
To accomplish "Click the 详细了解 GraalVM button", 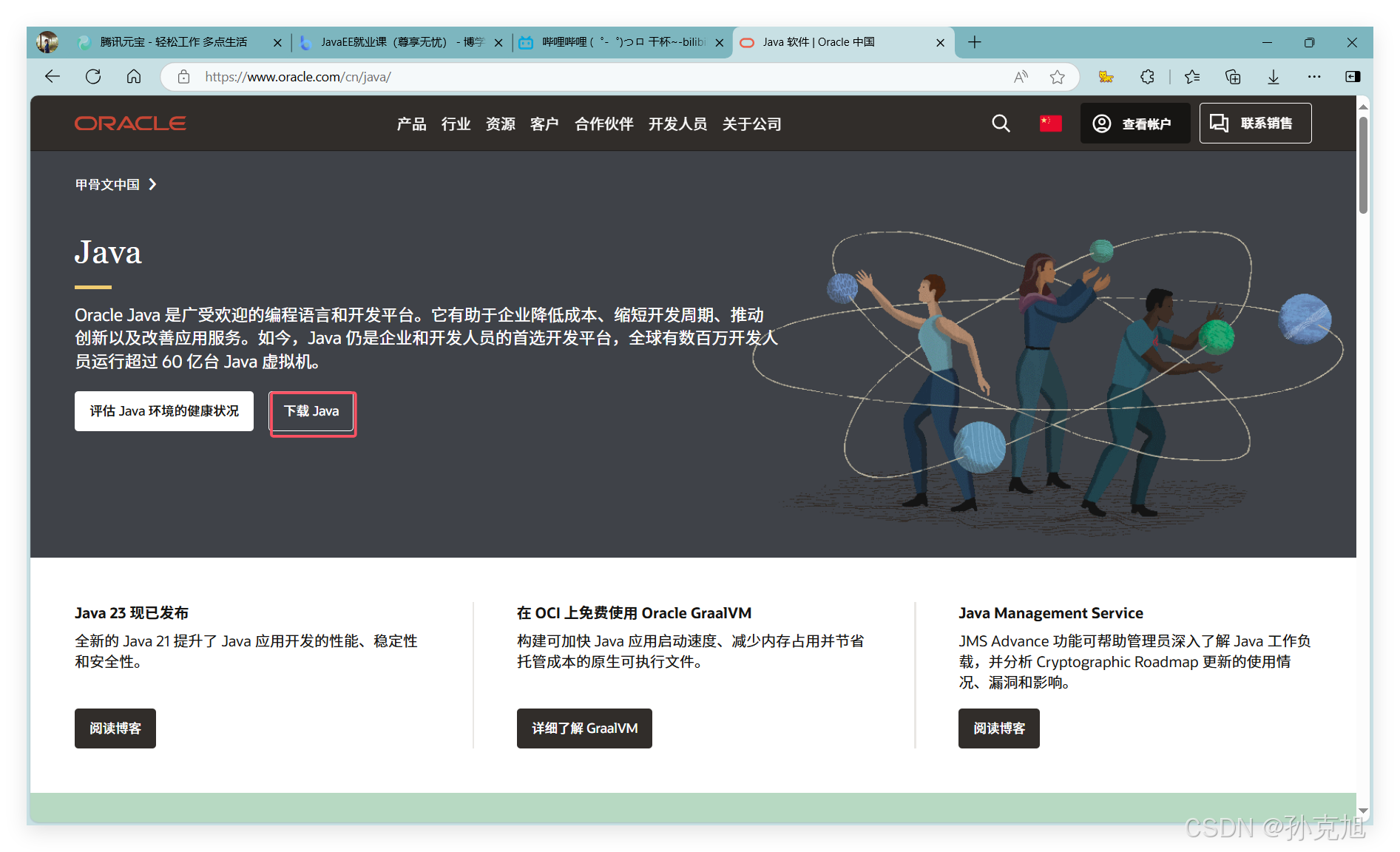I will (584, 728).
